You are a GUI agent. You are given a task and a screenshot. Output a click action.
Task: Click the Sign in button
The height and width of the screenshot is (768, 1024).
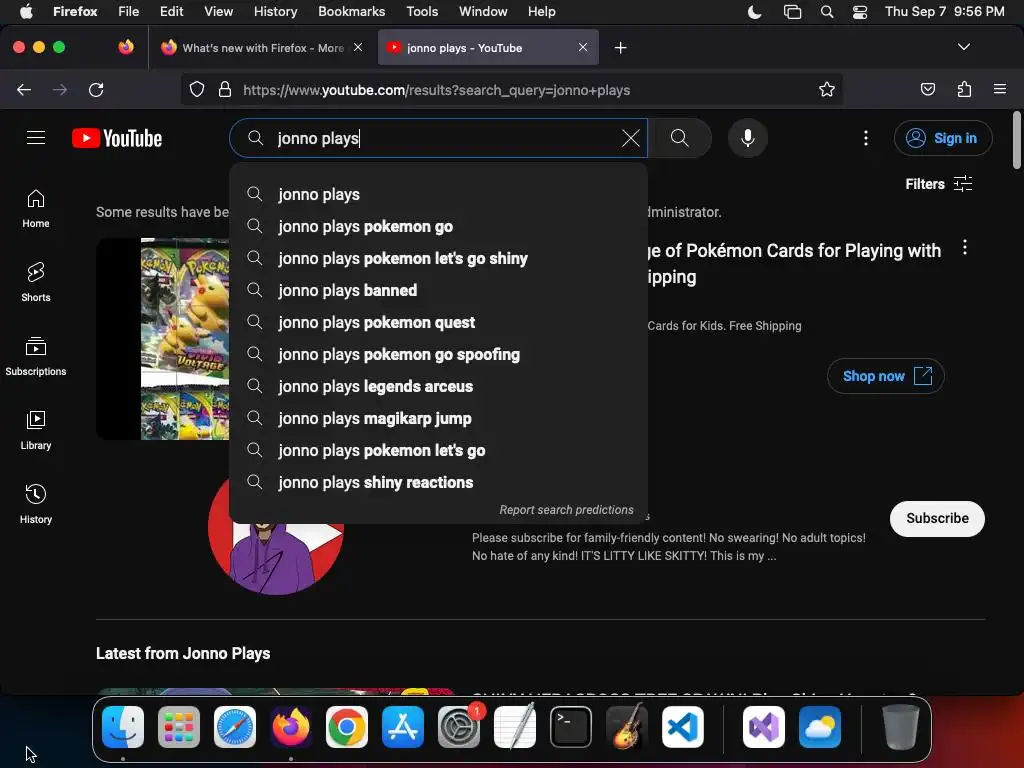[x=943, y=138]
